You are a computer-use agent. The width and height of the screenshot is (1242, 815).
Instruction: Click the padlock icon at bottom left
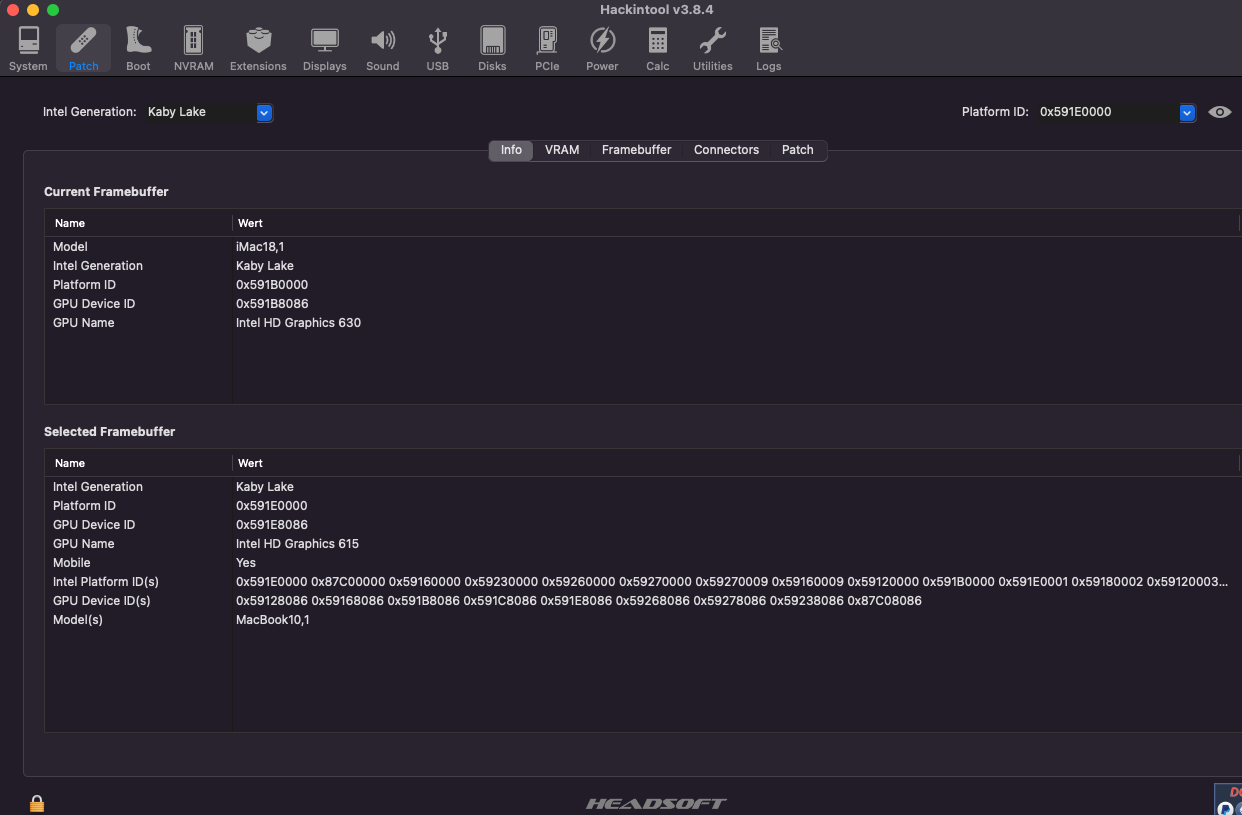[37, 803]
